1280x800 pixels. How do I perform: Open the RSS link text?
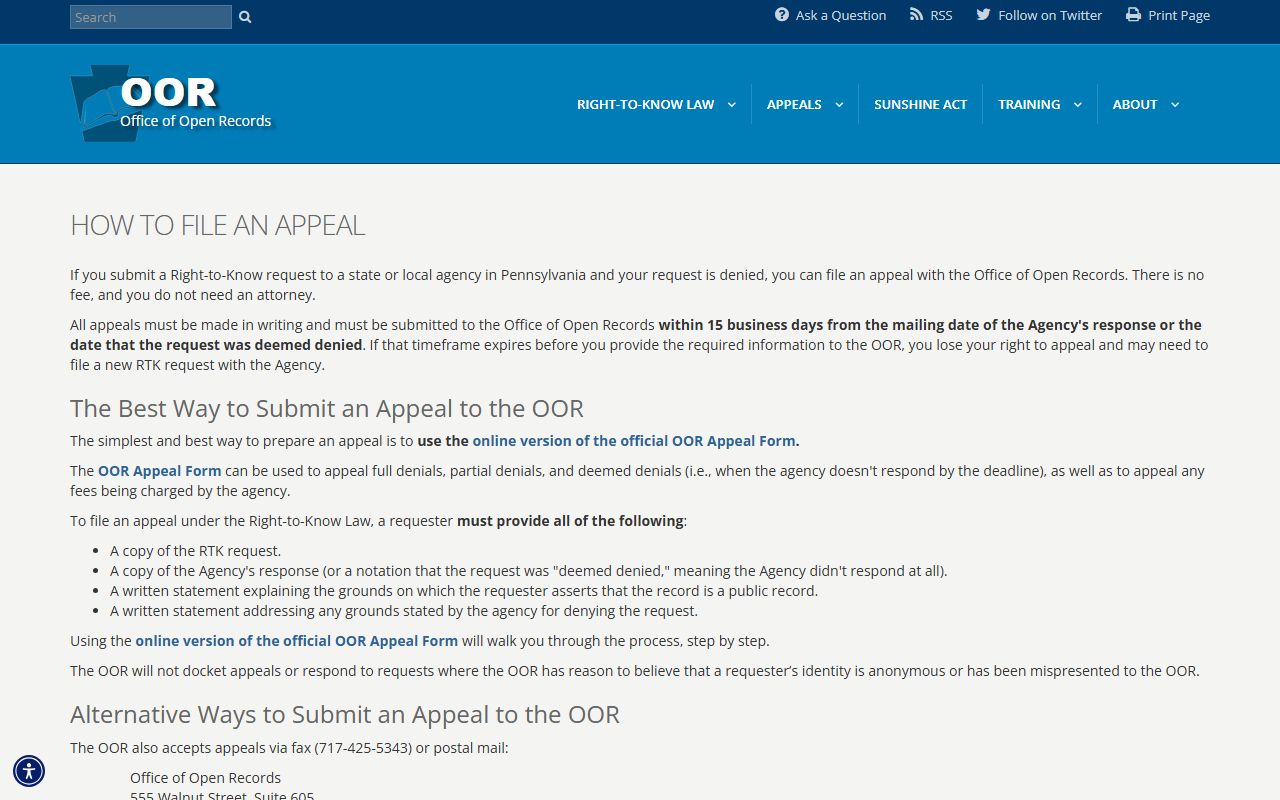point(941,15)
